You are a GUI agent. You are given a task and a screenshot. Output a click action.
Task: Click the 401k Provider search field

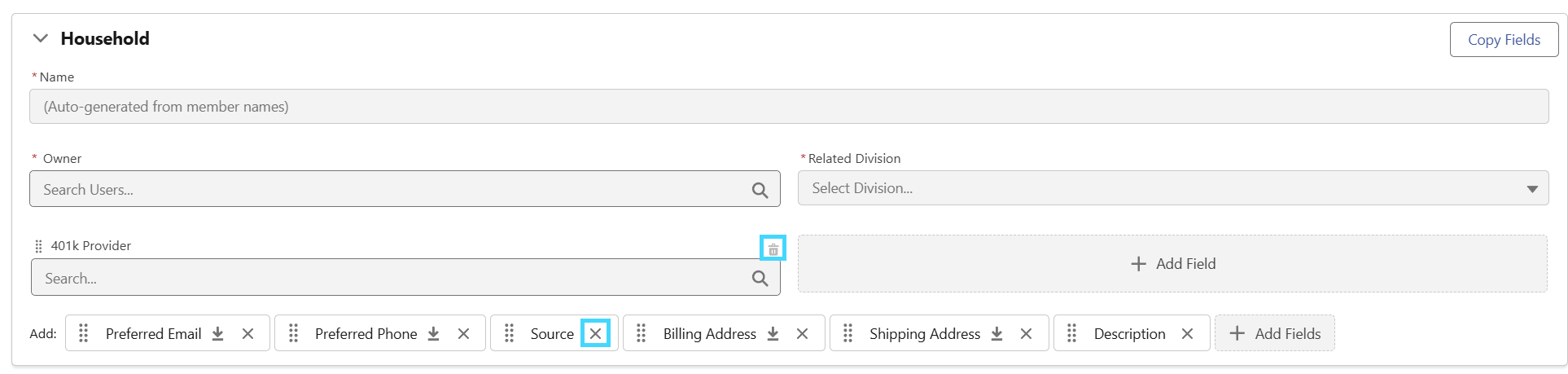click(405, 278)
